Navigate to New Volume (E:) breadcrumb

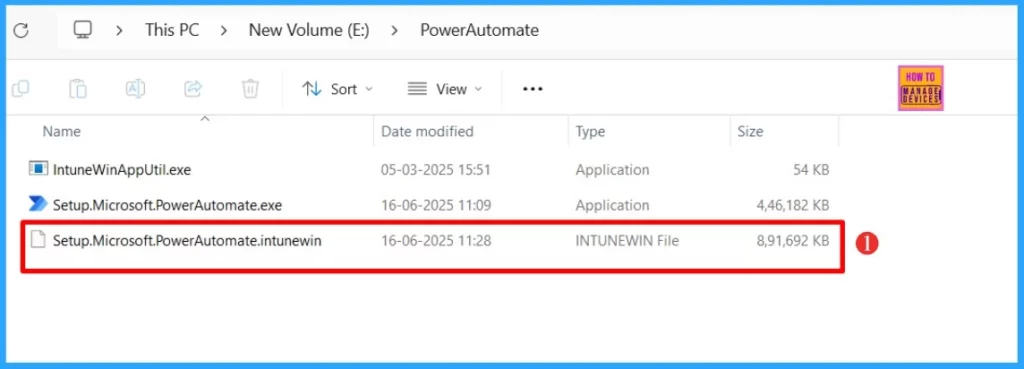tap(309, 30)
